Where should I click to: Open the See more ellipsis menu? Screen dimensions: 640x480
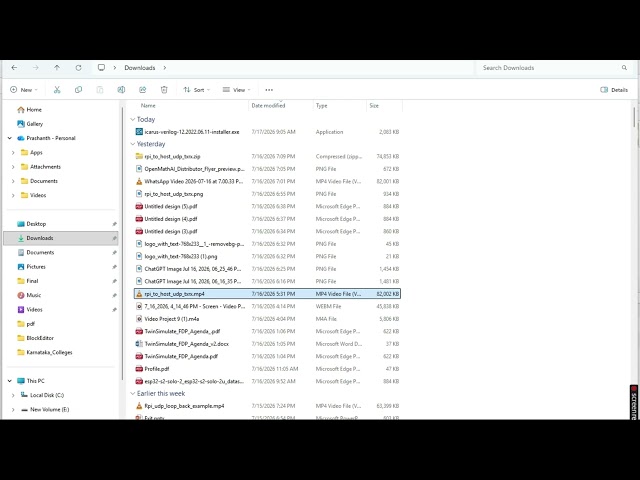269,90
